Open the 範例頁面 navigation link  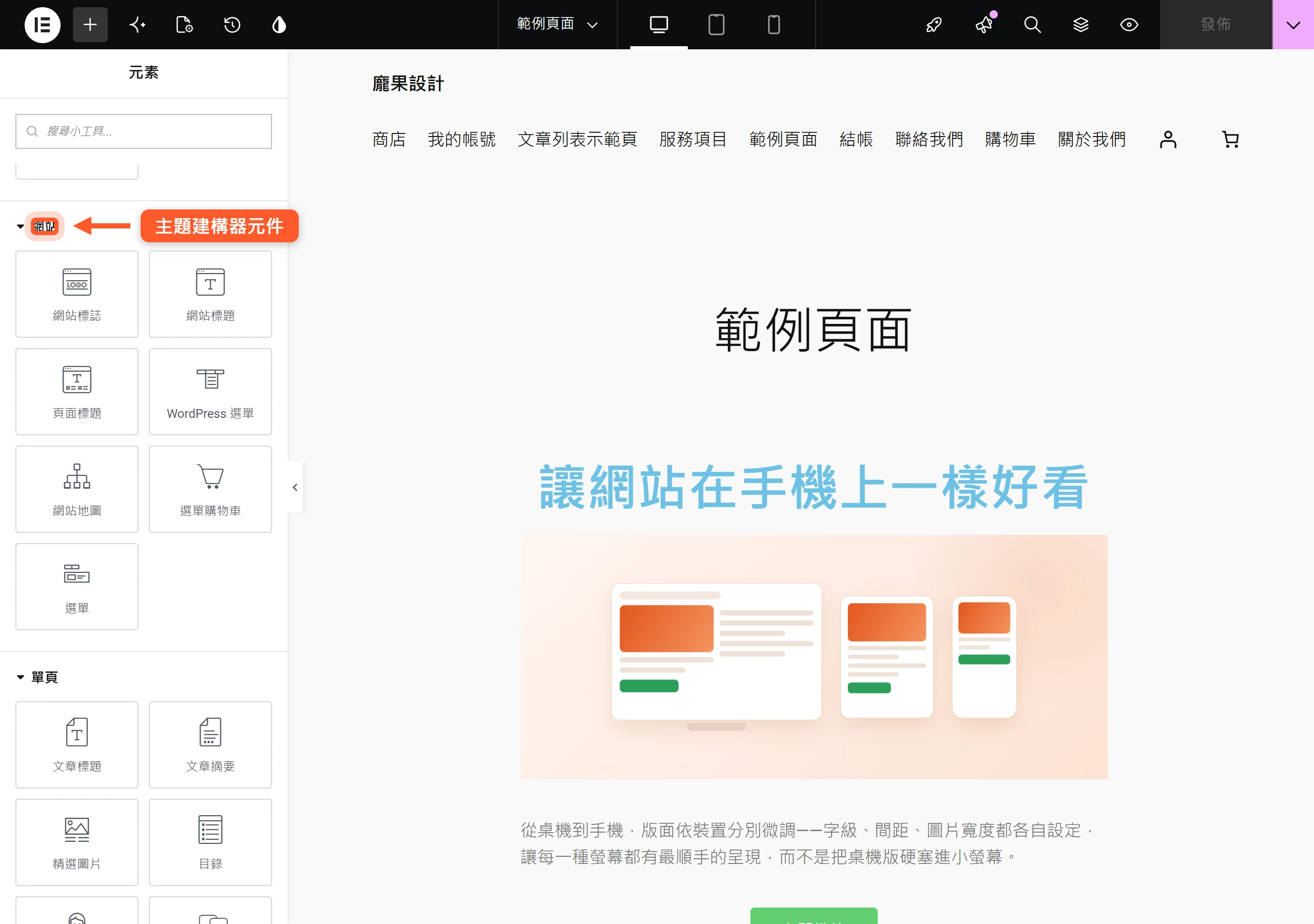[x=783, y=139]
